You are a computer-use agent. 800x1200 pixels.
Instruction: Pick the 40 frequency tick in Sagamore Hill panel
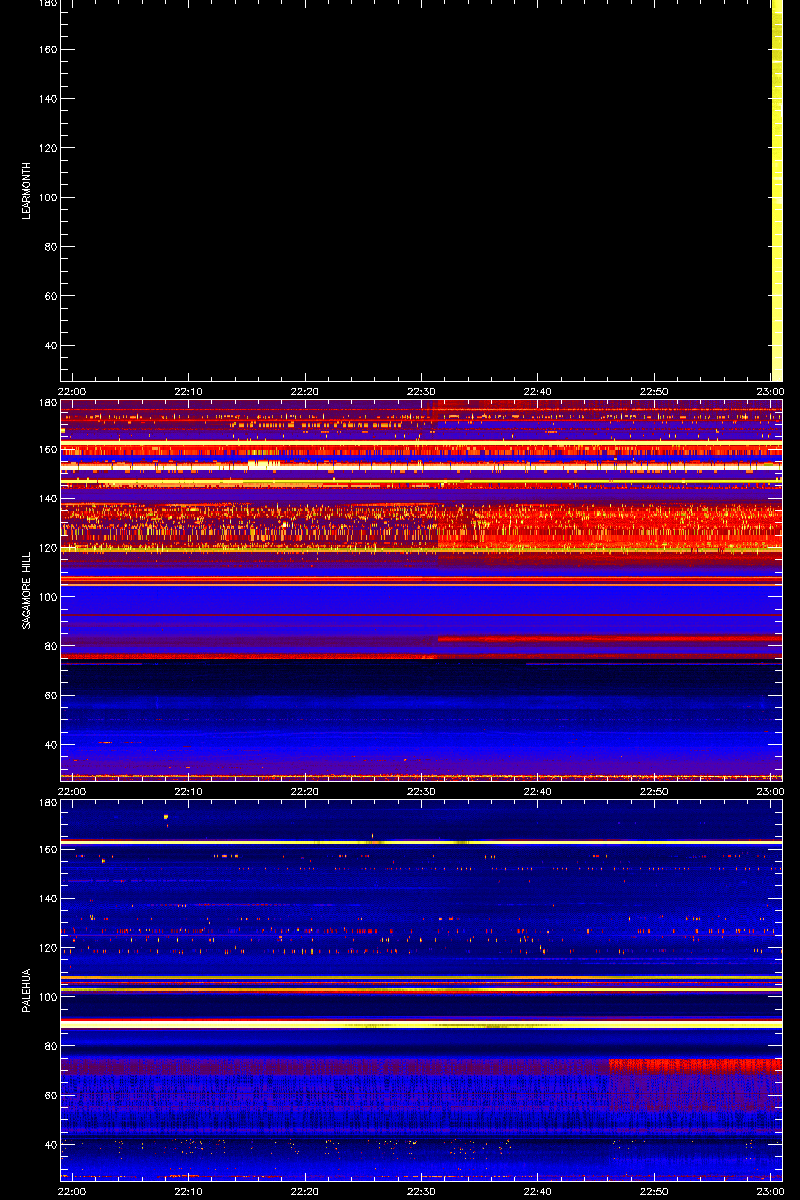52,745
